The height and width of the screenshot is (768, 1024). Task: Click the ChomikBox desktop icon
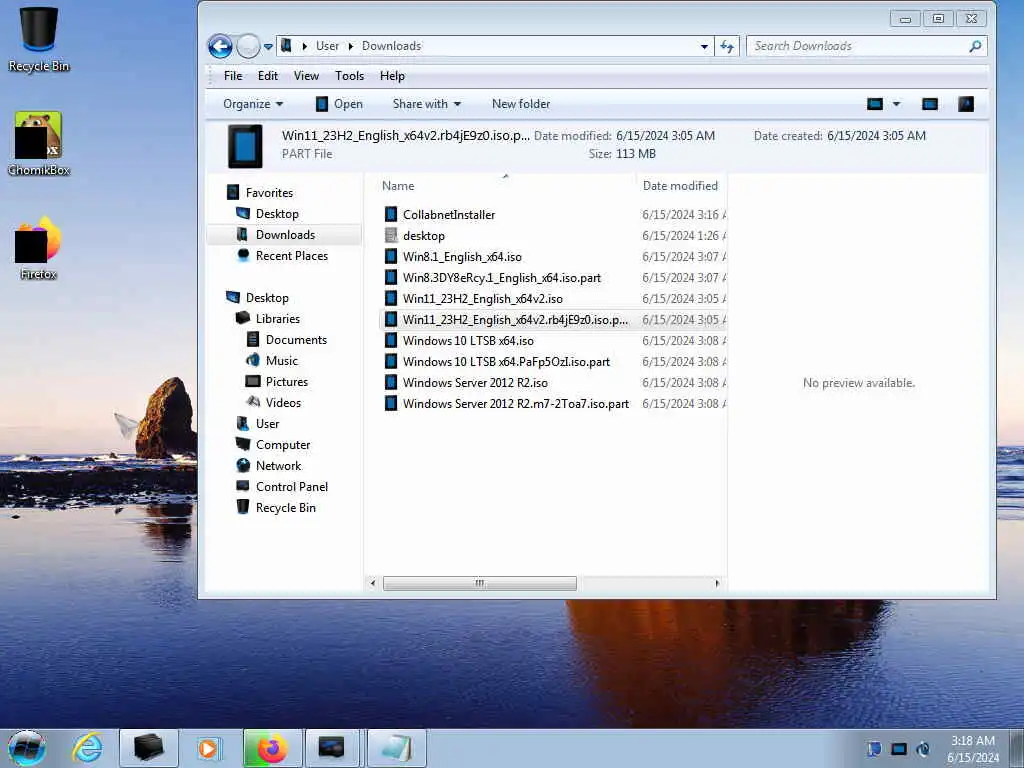(39, 144)
